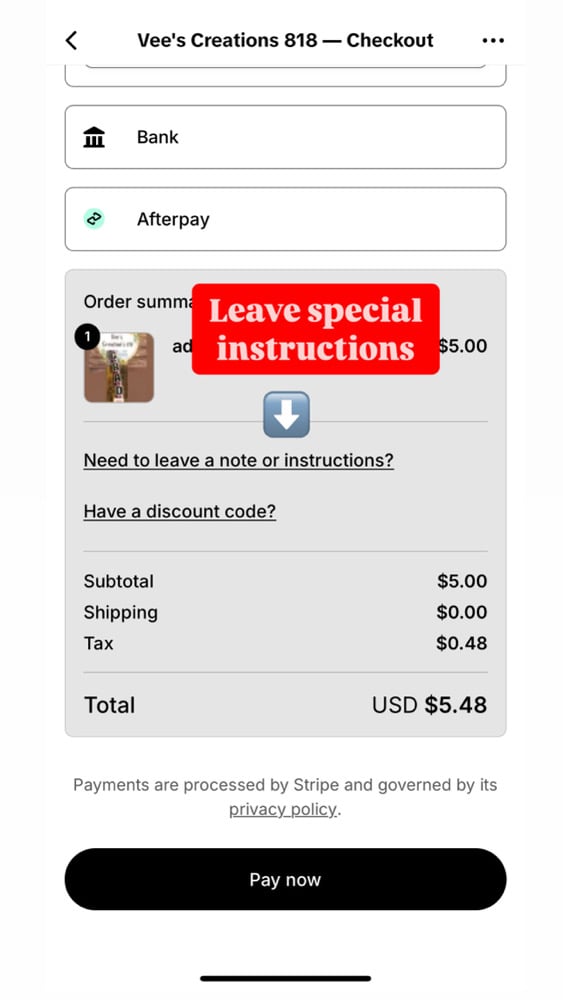Viewport: 563px width, 1000px height.
Task: Expand 'Have a discount code?' field
Action: pos(180,511)
